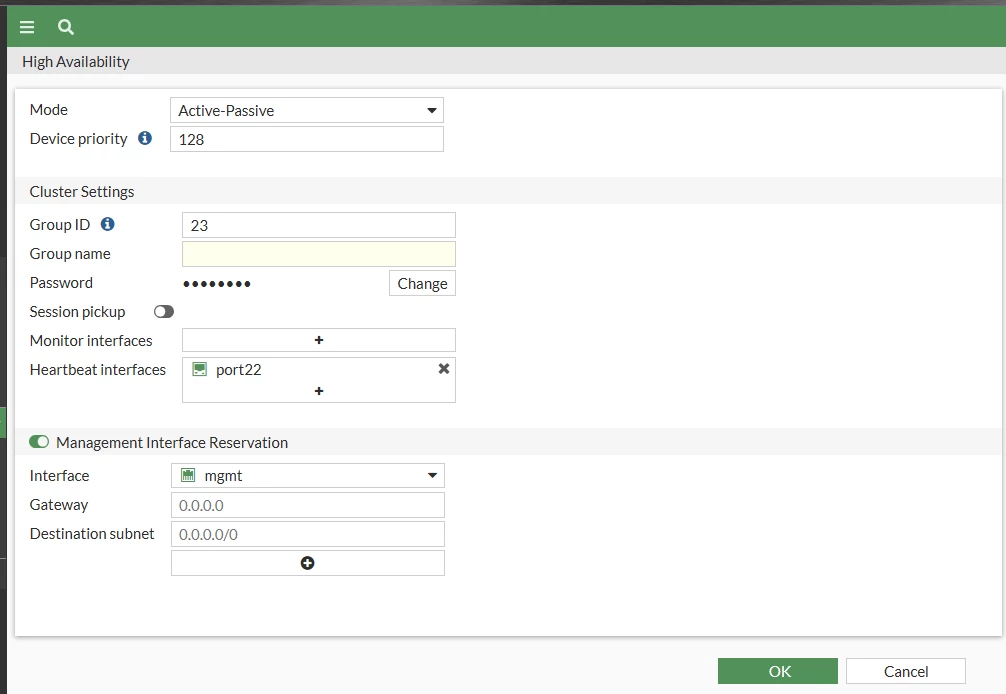Viewport: 1006px width, 694px height.
Task: Add another heartbeat interface with plus
Action: (x=319, y=391)
